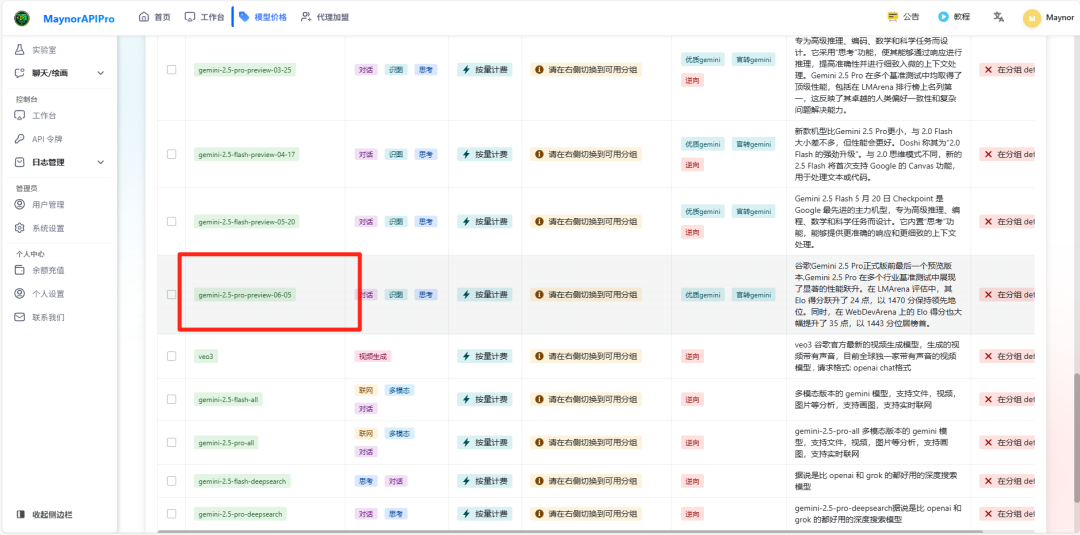Open the 教程 menu item
Viewport: 1080px width, 535px height.
(x=953, y=17)
